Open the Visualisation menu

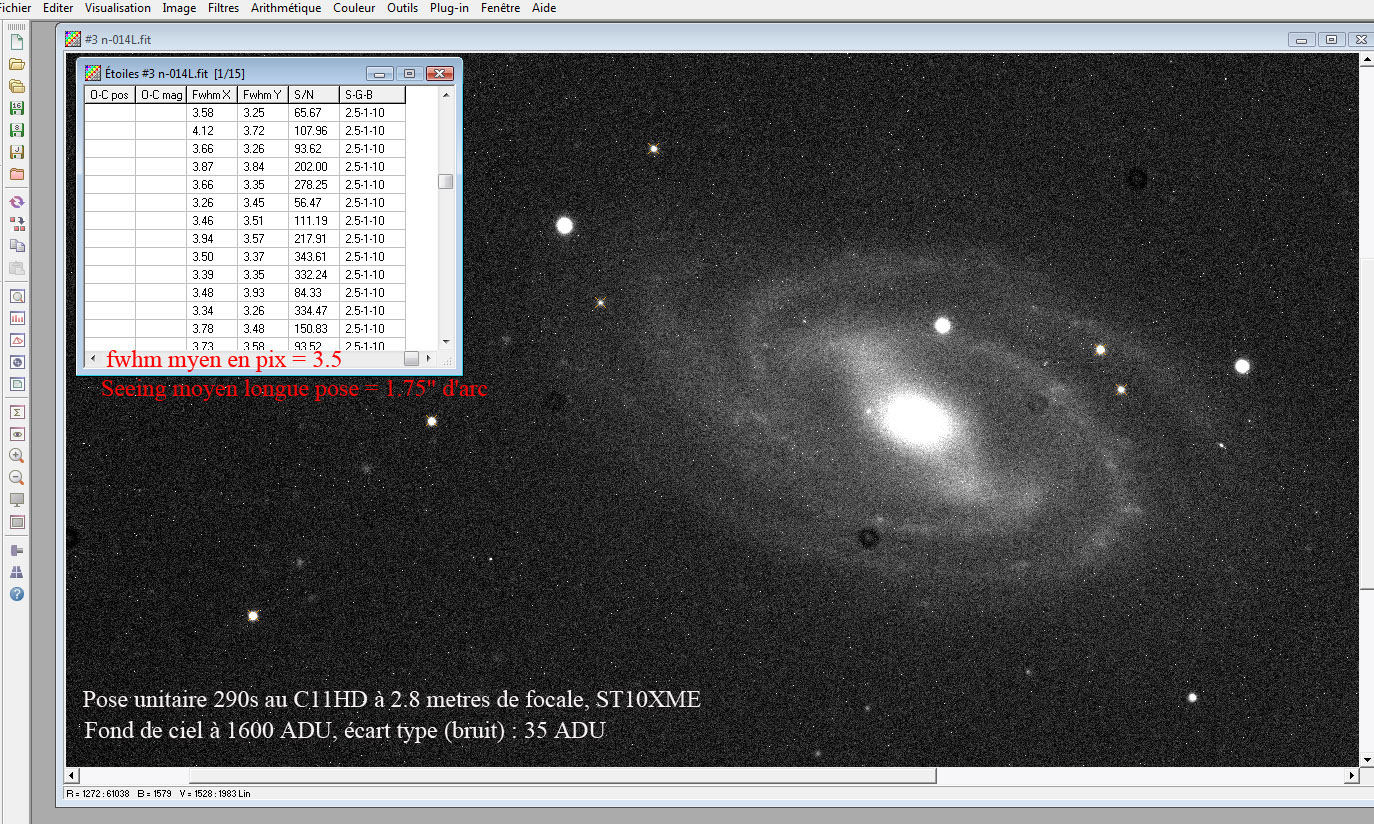coord(118,8)
